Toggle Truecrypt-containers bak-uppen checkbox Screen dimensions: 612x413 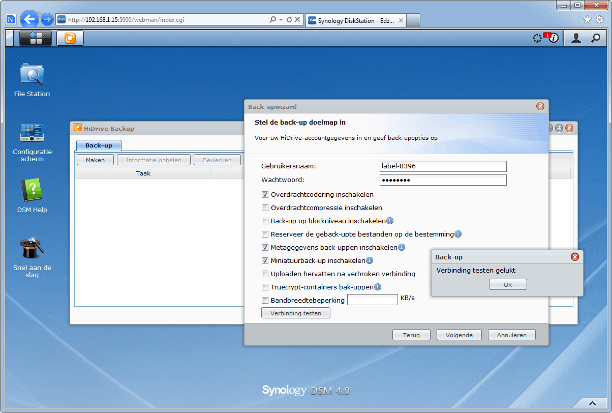265,287
